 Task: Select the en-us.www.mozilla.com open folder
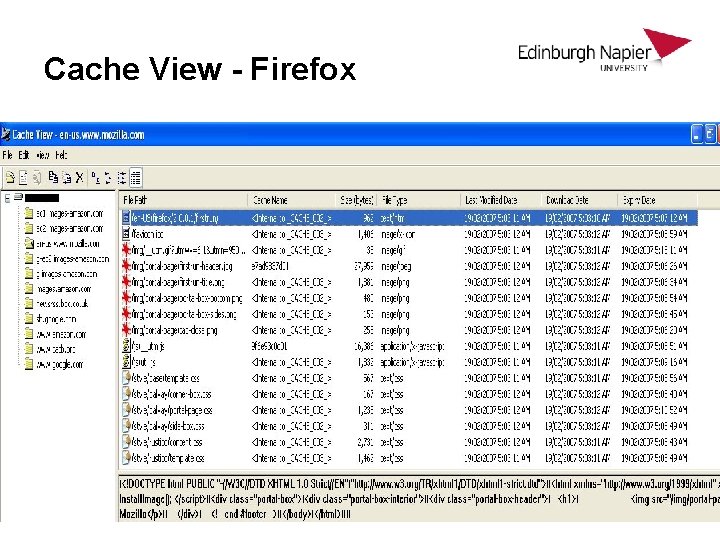point(62,244)
